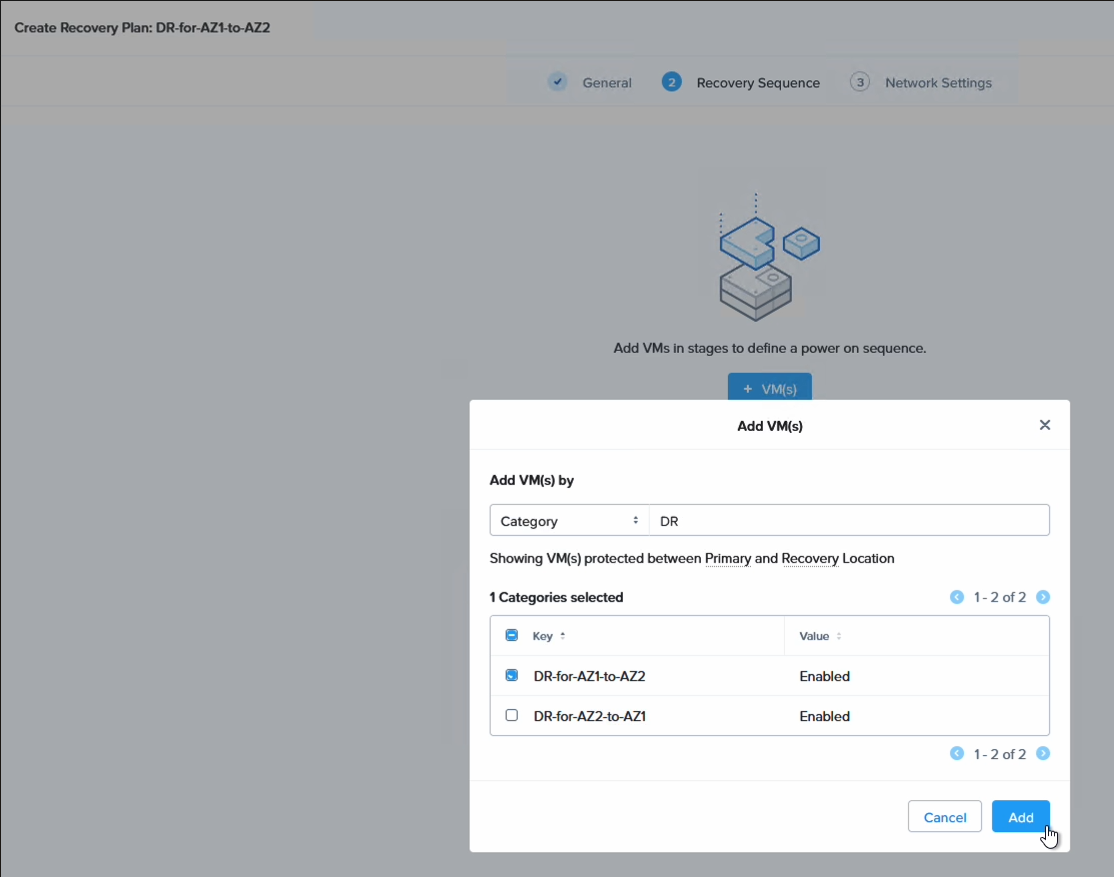
Task: Click the Add button
Action: 1020,817
